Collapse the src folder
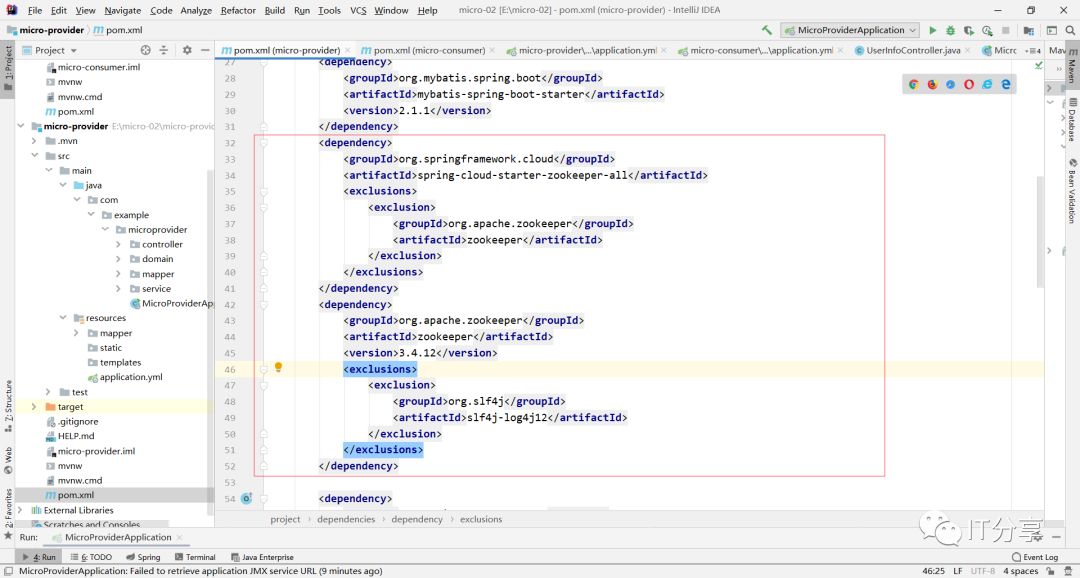Viewport: 1080px width, 578px height. pyautogui.click(x=34, y=156)
